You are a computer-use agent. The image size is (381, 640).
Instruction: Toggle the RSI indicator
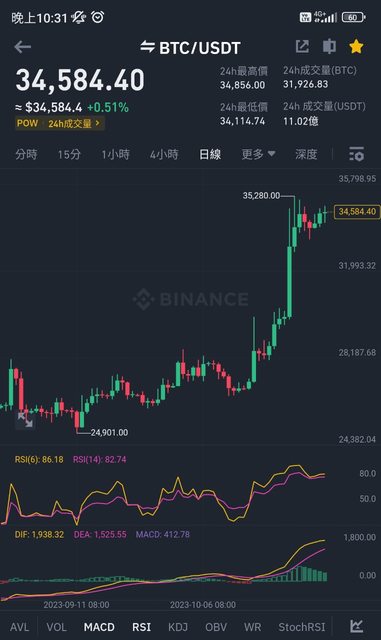tap(141, 627)
